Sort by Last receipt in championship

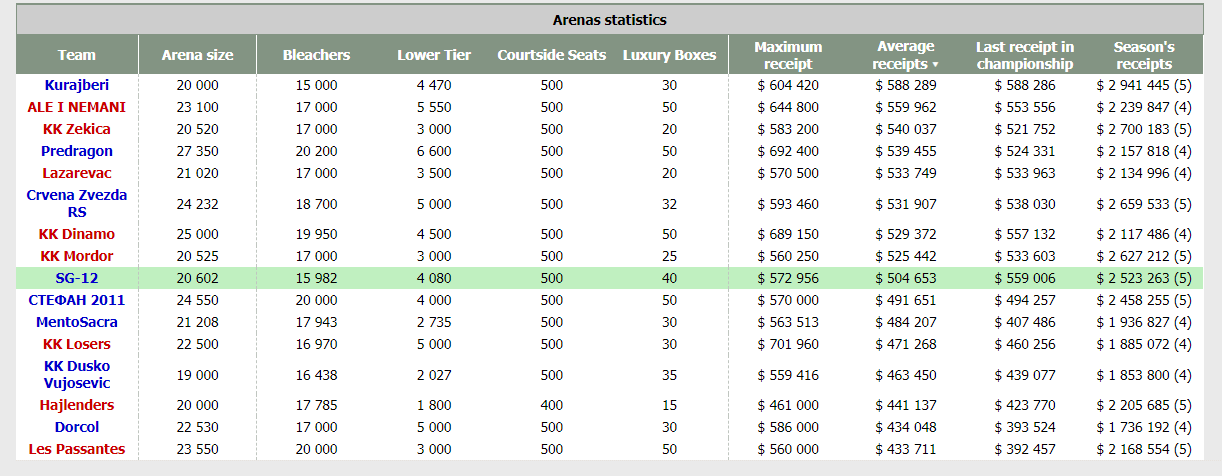tap(1025, 55)
